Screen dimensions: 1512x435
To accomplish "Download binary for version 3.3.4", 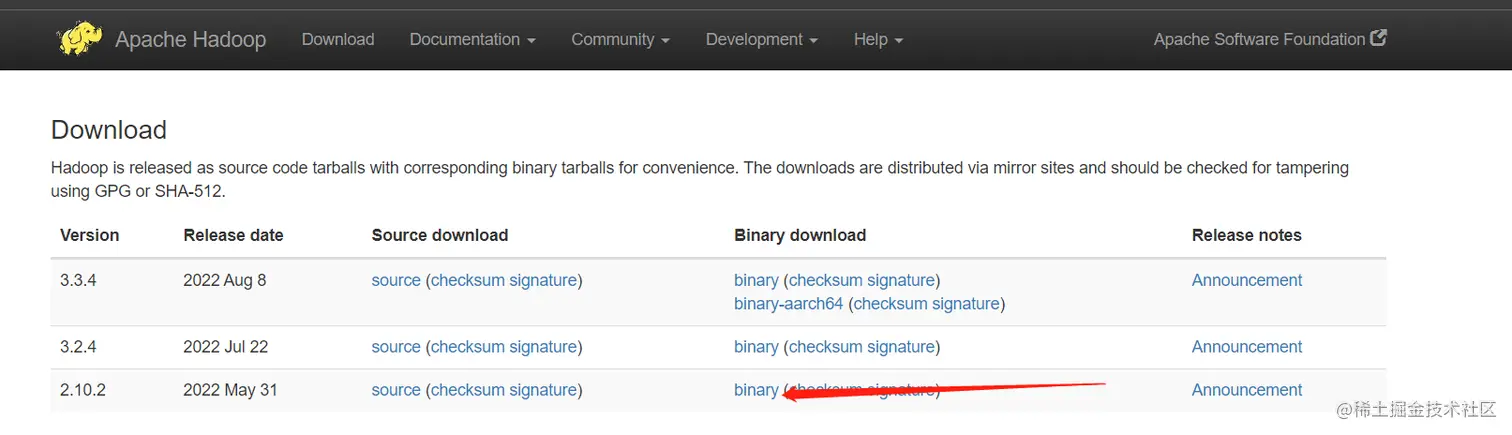I will [x=756, y=281].
